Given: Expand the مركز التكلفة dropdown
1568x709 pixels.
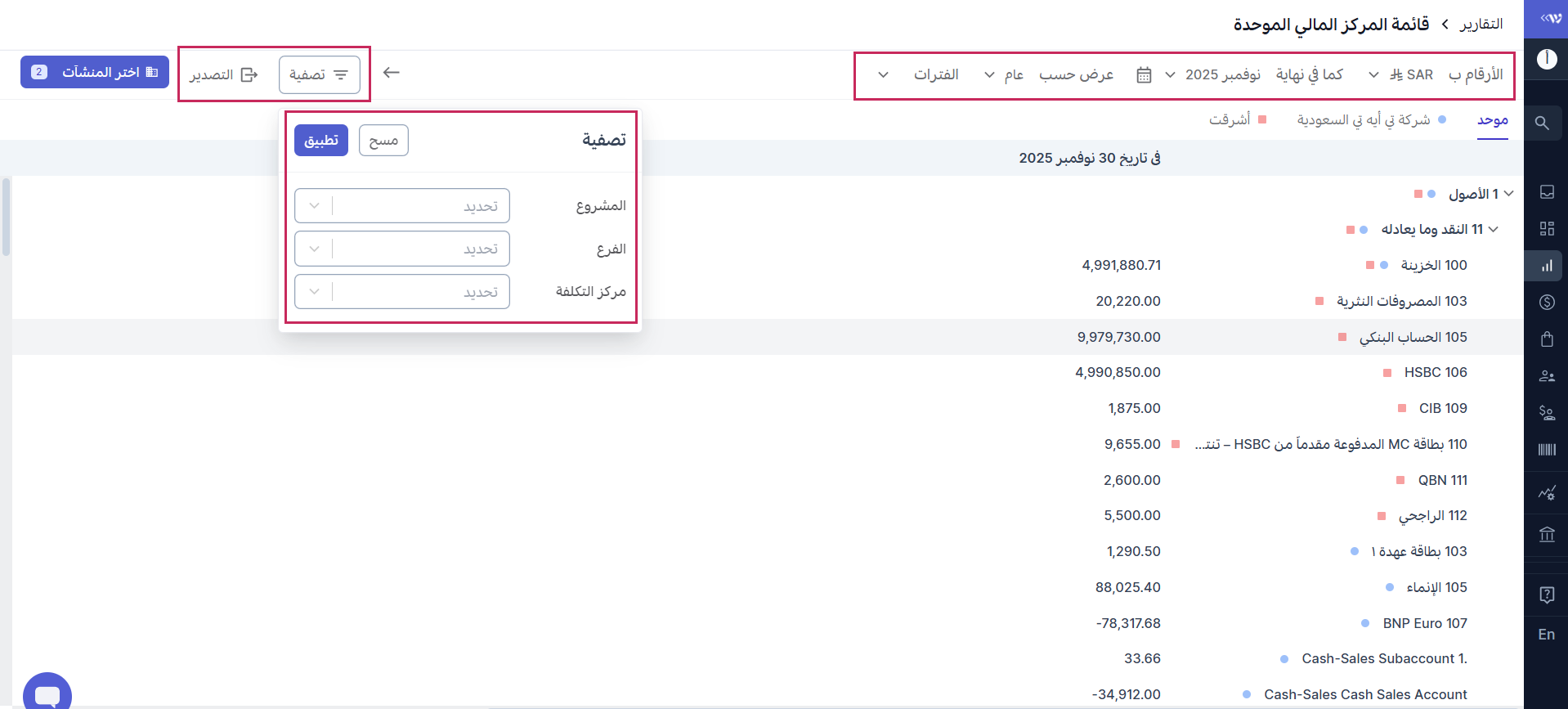Looking at the screenshot, I should [402, 292].
